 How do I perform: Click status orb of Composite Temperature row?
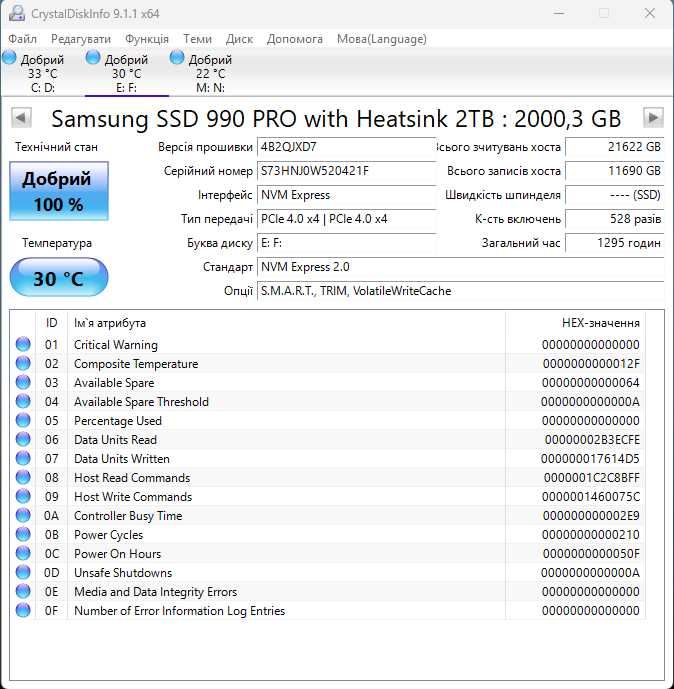[23, 363]
